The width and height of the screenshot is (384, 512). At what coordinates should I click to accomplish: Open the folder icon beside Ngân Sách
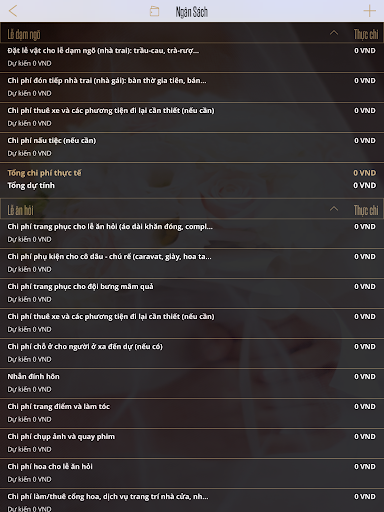pyautogui.click(x=154, y=11)
